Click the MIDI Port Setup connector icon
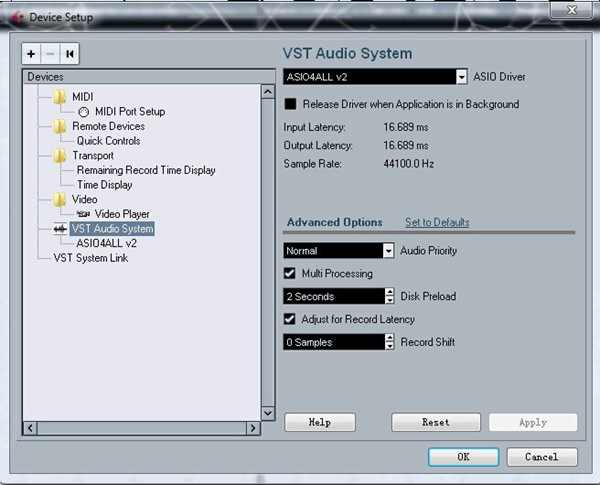Image resolution: width=600 pixels, height=485 pixels. tap(83, 112)
